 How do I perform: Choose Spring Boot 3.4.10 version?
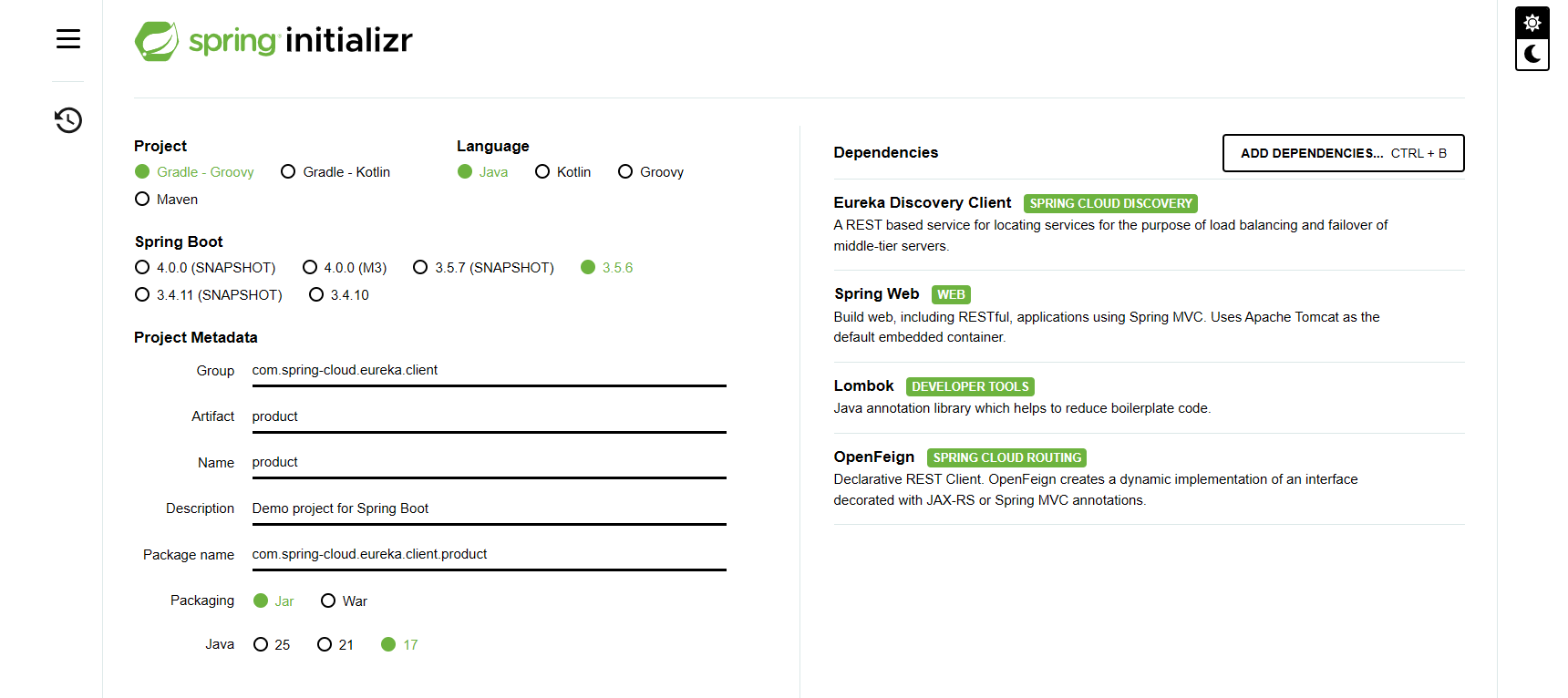[339, 295]
